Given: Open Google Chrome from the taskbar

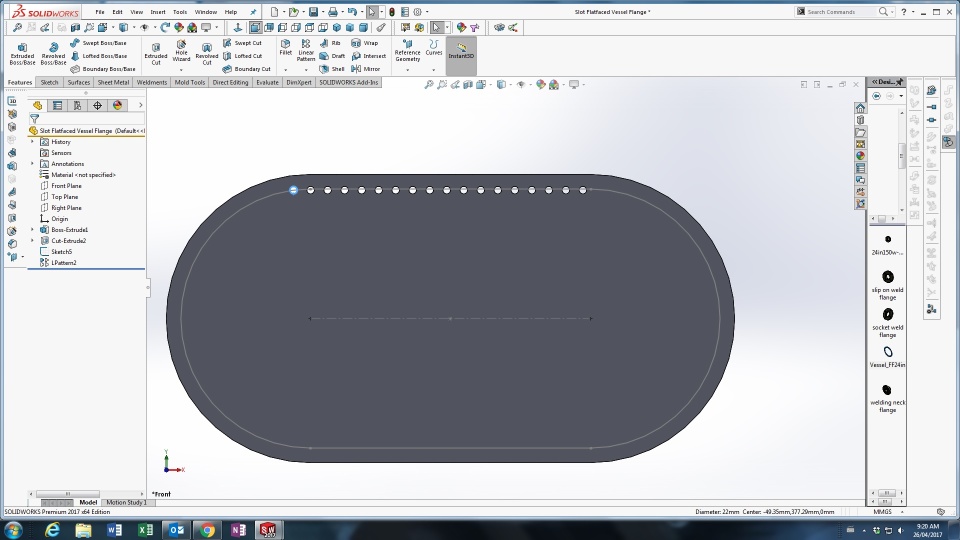Looking at the screenshot, I should (207, 530).
